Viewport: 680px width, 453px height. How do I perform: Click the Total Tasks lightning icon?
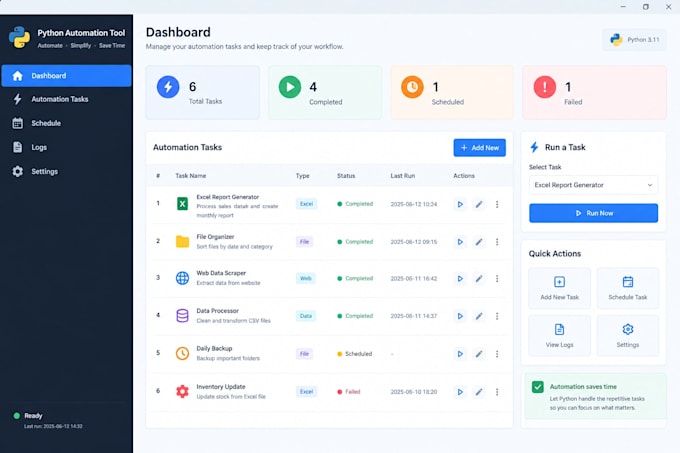tap(168, 87)
